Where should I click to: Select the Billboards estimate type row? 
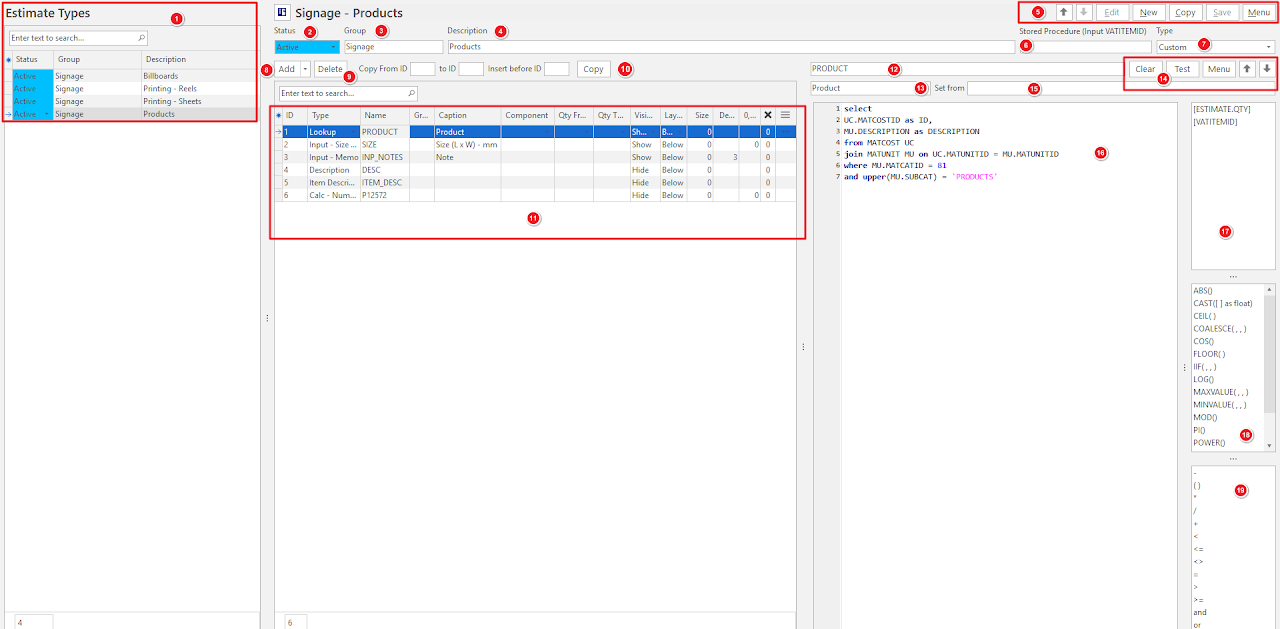tap(130, 76)
